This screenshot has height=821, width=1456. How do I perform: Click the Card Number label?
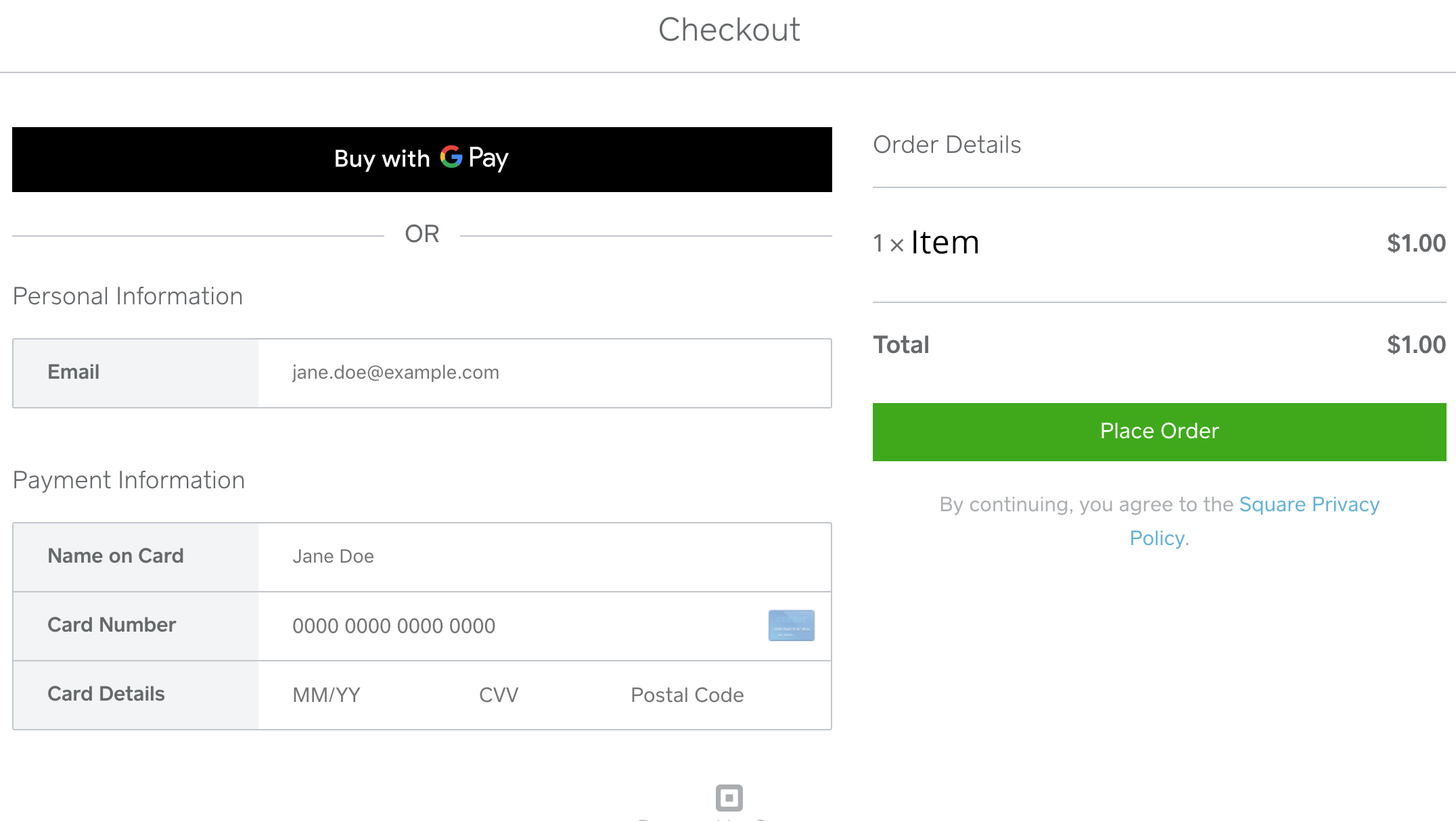pos(112,625)
